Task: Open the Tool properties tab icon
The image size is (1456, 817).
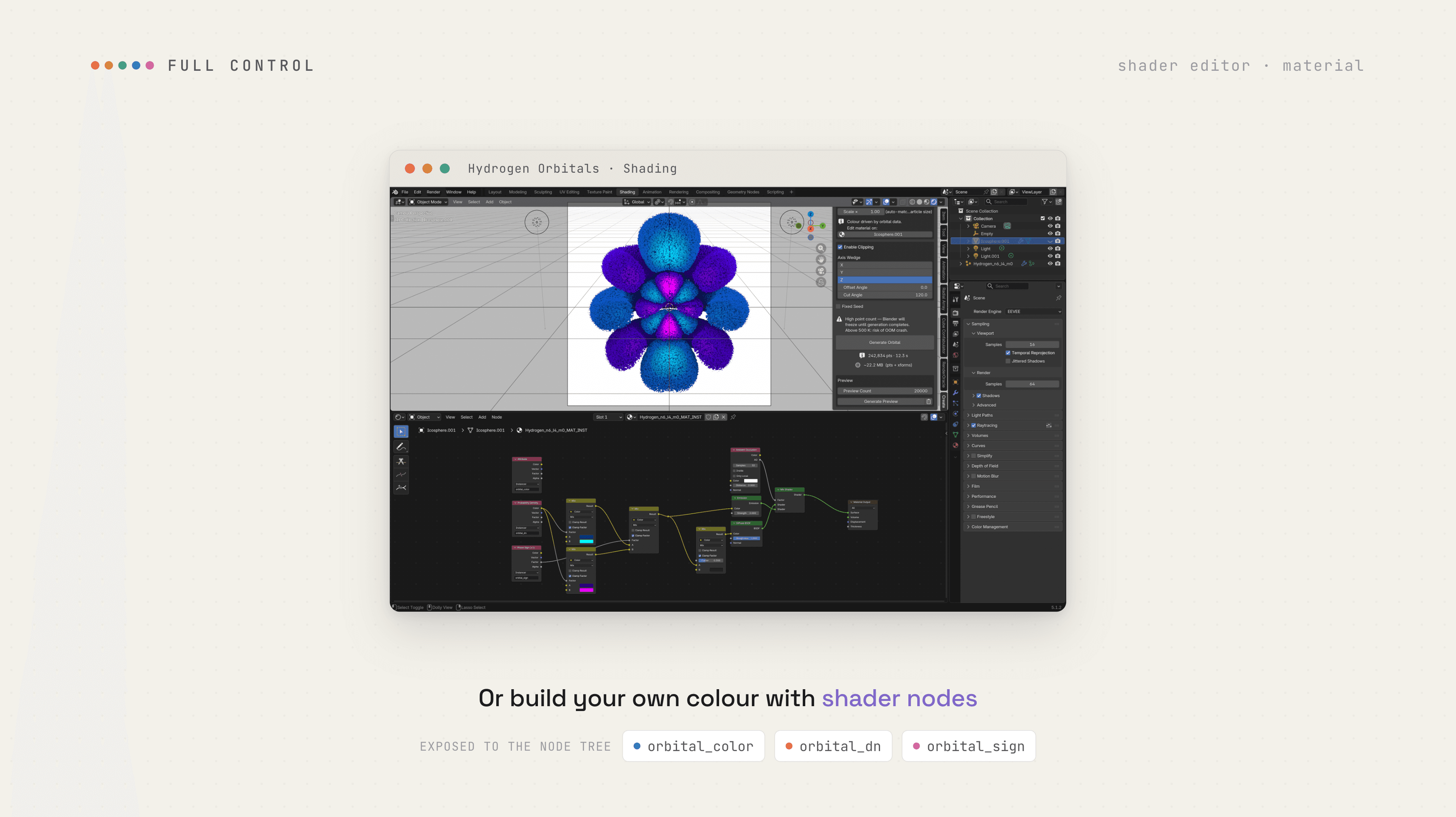Action: pos(955,300)
